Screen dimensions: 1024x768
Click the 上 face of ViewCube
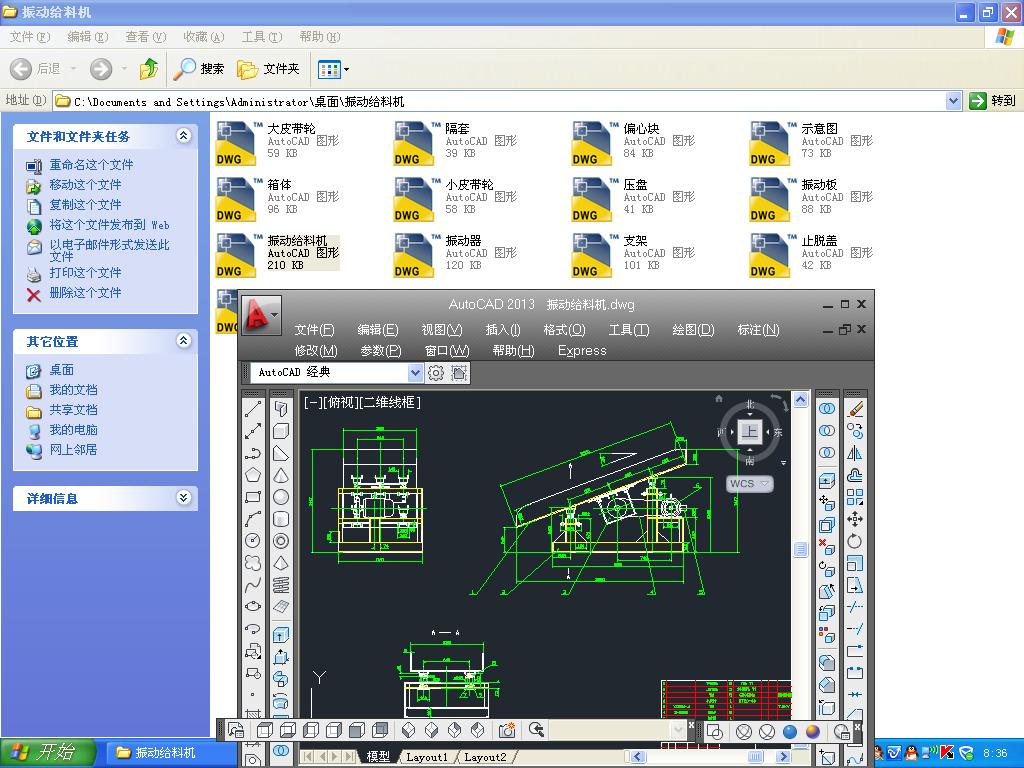pos(750,432)
